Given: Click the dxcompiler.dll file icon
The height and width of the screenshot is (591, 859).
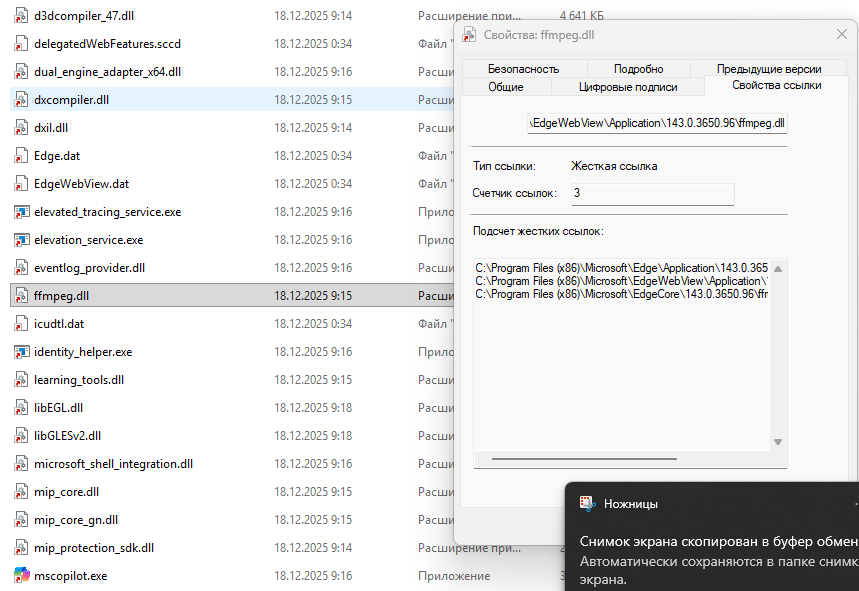Looking at the screenshot, I should pos(21,100).
